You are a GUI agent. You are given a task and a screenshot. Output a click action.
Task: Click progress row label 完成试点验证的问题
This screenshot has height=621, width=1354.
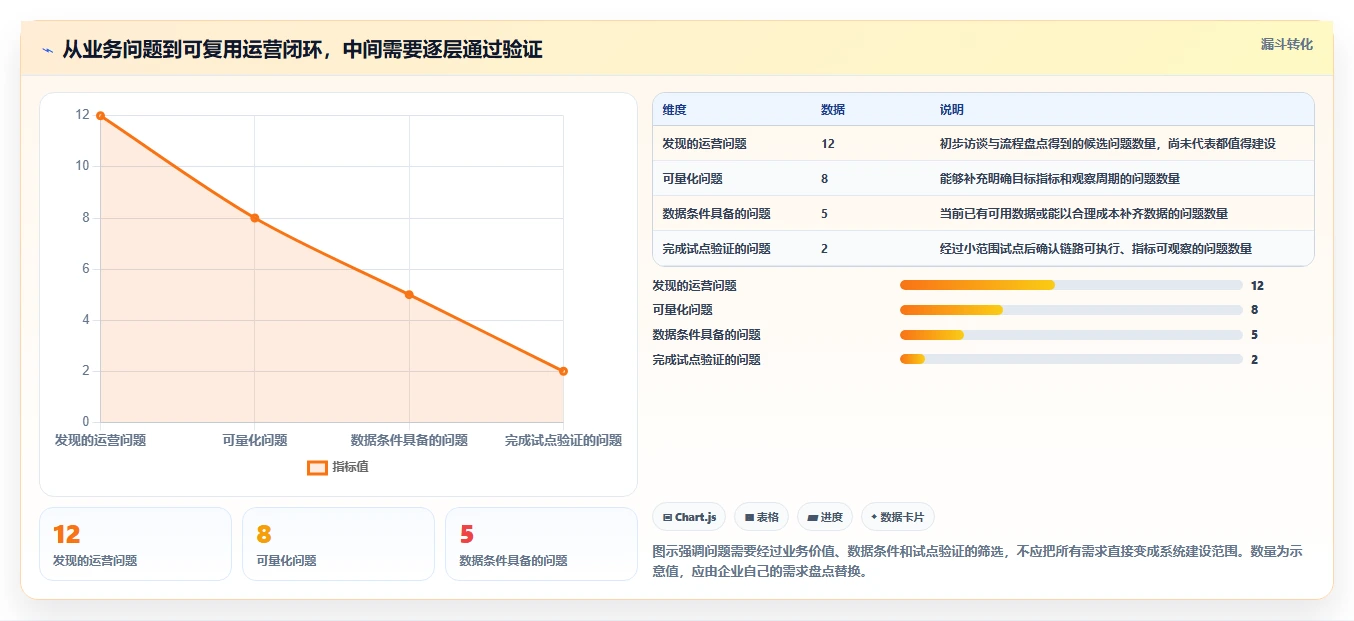706,359
